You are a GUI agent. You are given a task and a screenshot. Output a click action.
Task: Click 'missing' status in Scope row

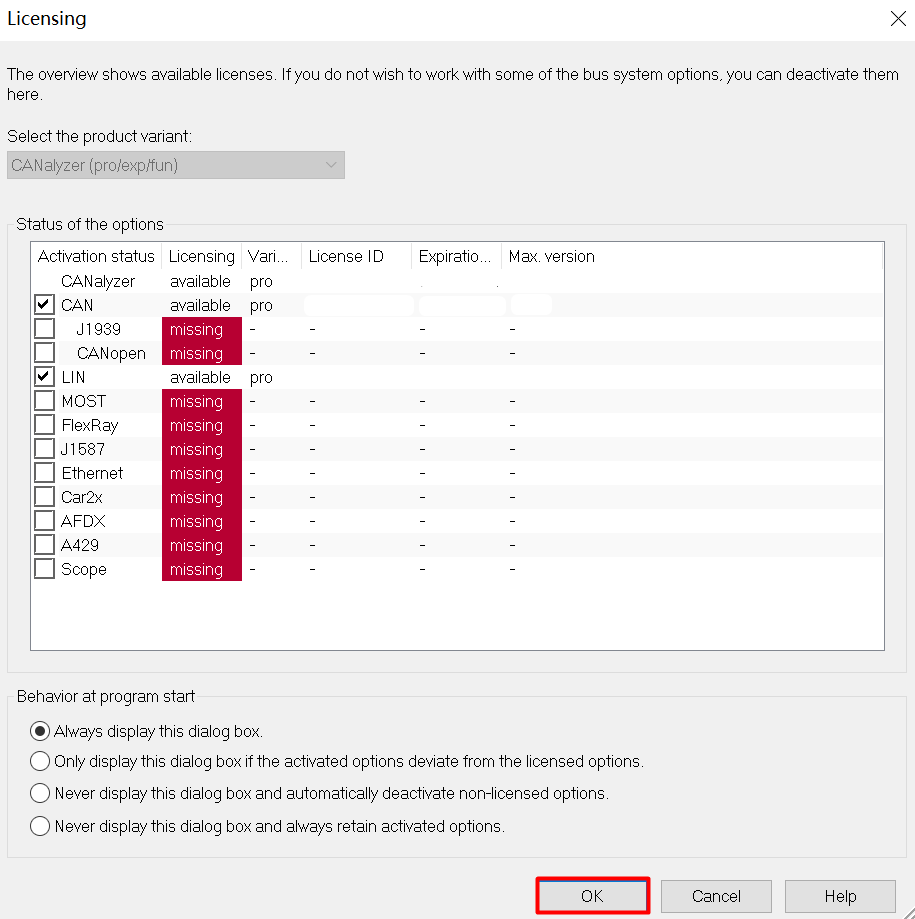click(202, 569)
